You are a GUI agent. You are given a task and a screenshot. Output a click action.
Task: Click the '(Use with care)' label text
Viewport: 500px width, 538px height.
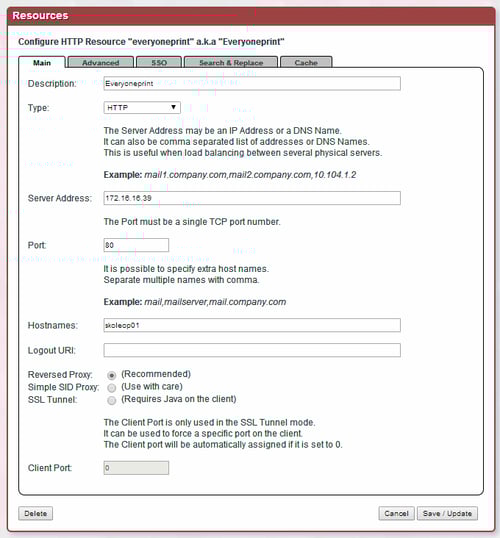[152, 387]
